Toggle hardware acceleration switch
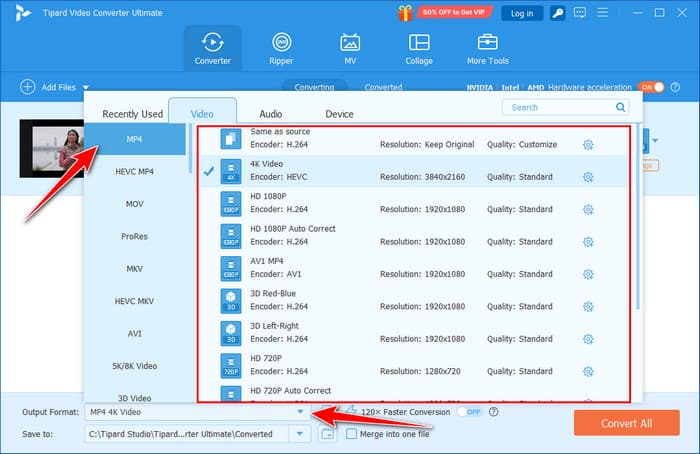 coord(651,87)
